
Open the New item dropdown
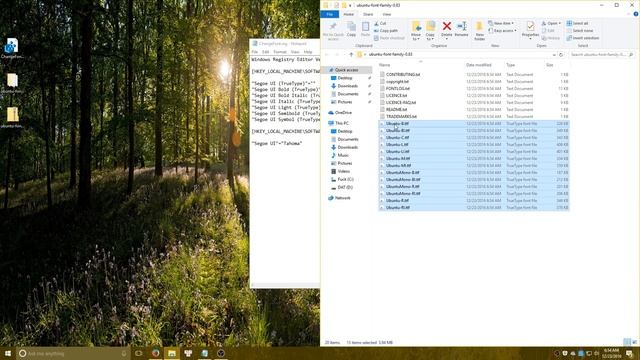[501, 23]
